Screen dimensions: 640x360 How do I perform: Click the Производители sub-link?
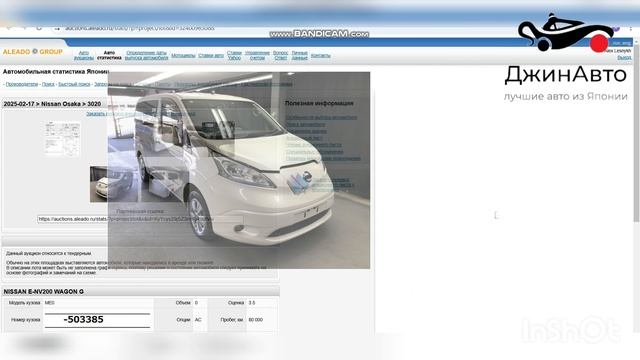click(22, 84)
